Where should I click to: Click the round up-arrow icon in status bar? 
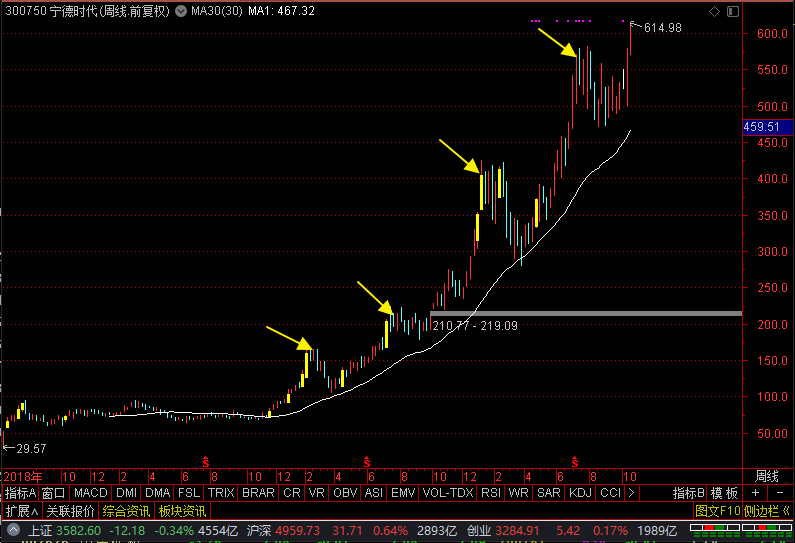(x=13, y=531)
